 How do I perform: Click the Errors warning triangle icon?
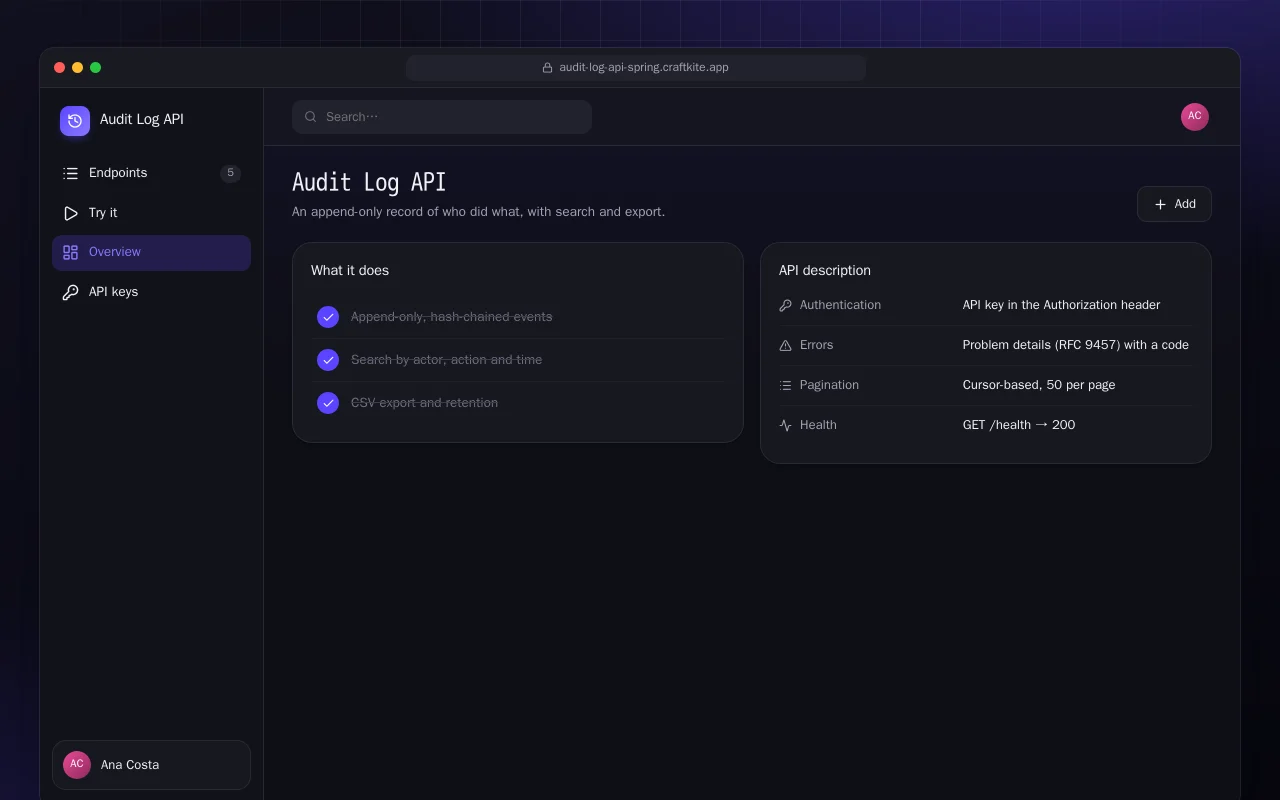pyautogui.click(x=785, y=345)
